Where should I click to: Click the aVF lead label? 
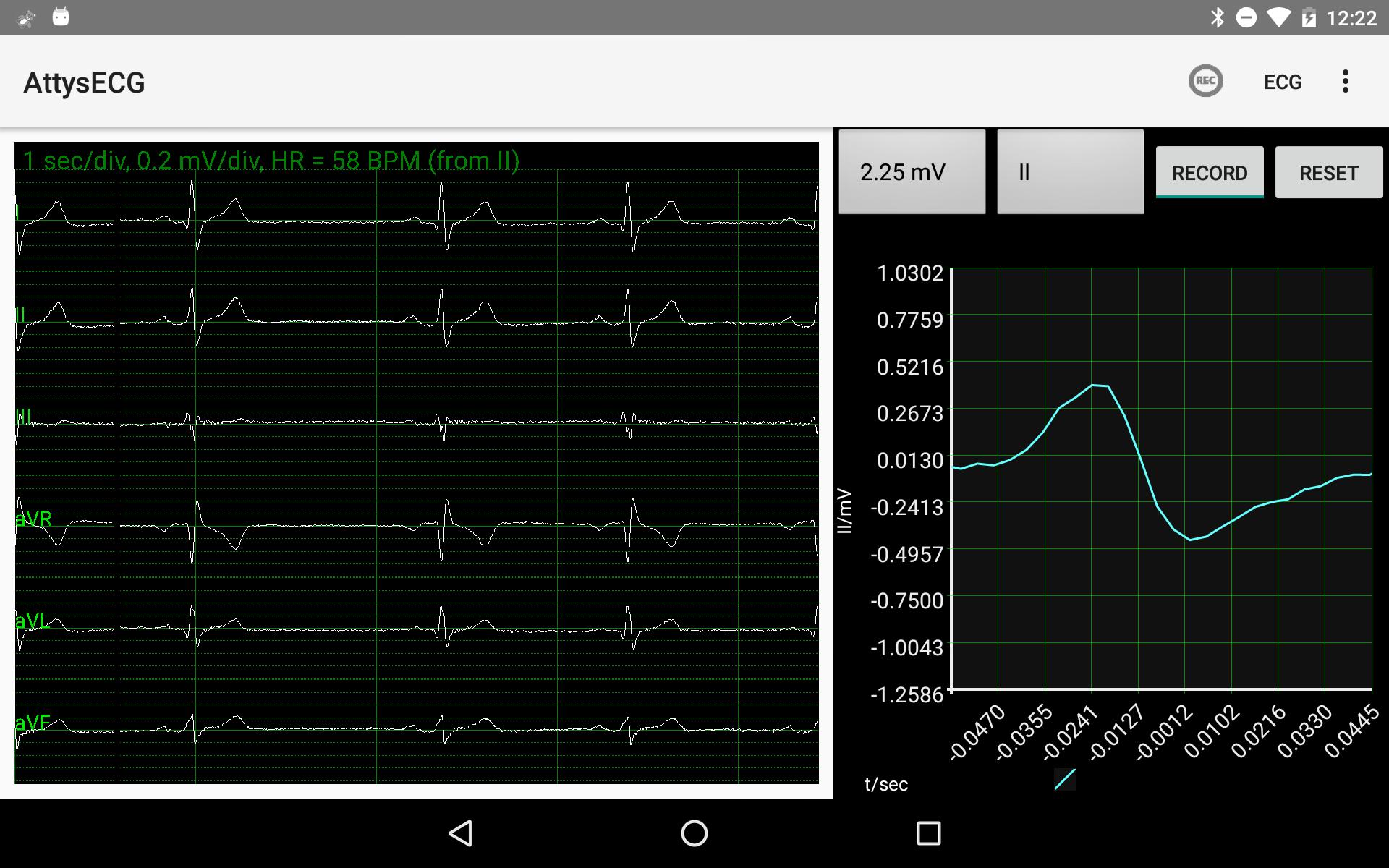point(33,723)
